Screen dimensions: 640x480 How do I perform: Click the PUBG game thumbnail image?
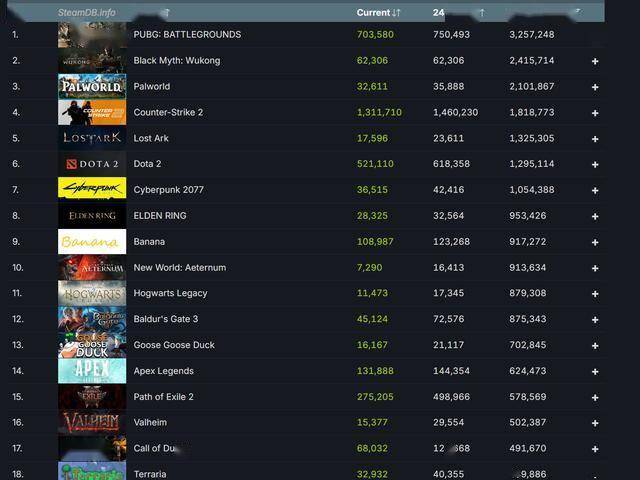[x=92, y=35]
